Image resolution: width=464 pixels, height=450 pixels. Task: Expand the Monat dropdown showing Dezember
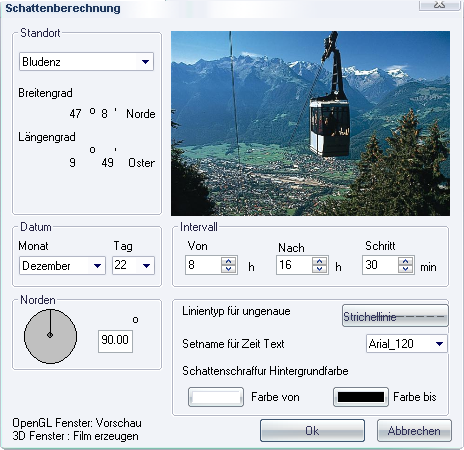point(62,265)
